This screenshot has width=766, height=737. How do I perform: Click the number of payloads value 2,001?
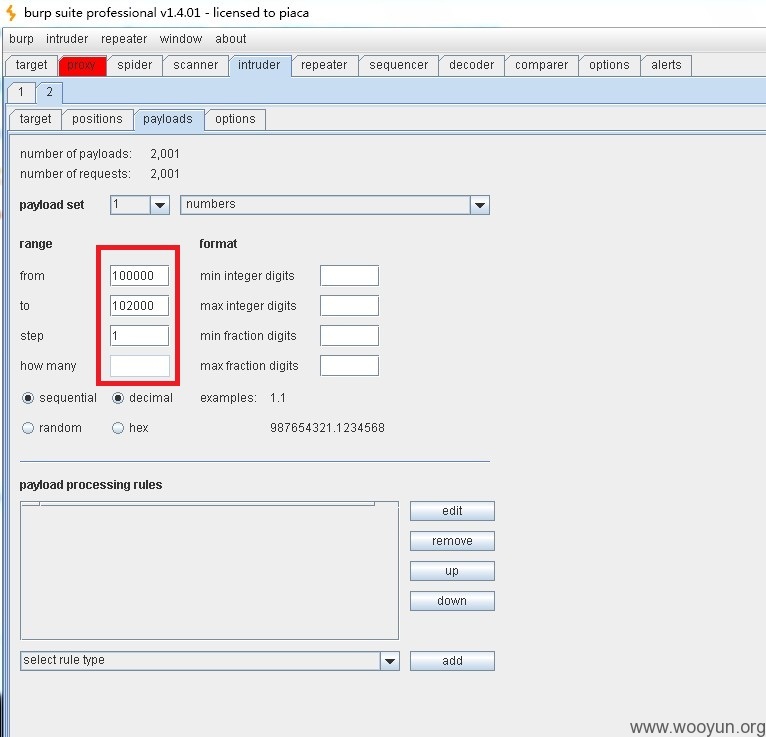coord(165,154)
